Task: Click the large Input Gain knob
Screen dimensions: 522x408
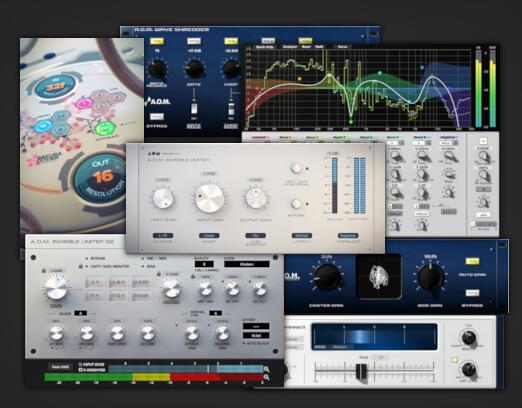Action: coord(210,199)
